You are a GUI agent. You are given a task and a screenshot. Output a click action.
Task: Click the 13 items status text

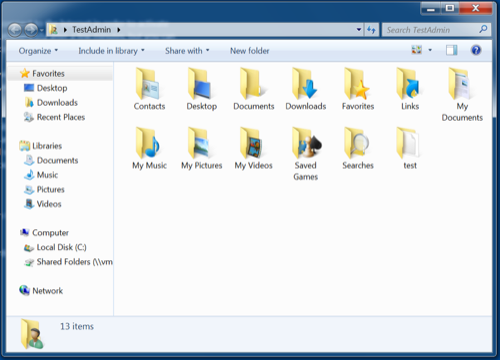(77, 326)
